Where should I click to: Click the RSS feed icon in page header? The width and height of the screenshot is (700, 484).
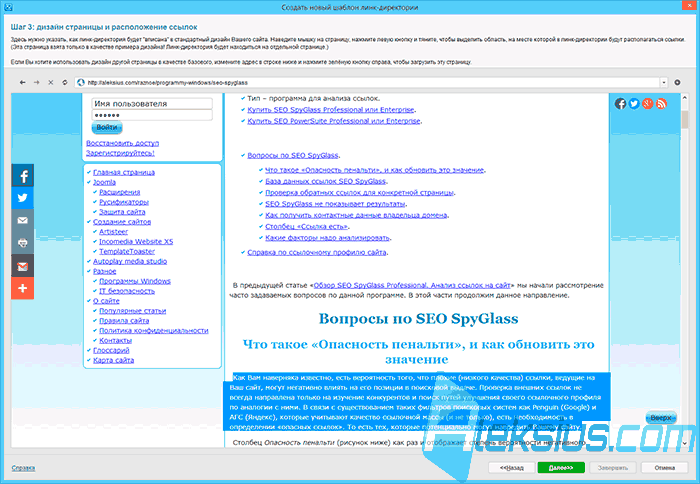click(x=661, y=104)
